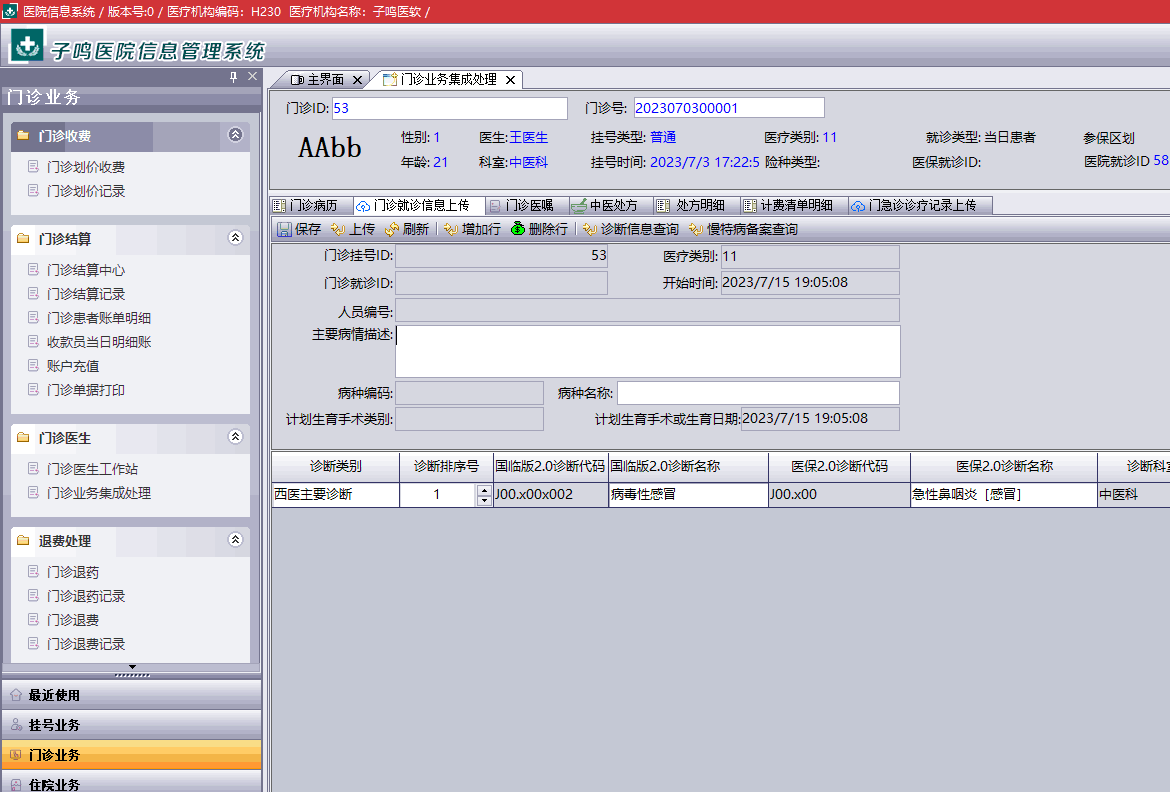Click the Refresh (刷新) toolbar icon

[x=407, y=229]
